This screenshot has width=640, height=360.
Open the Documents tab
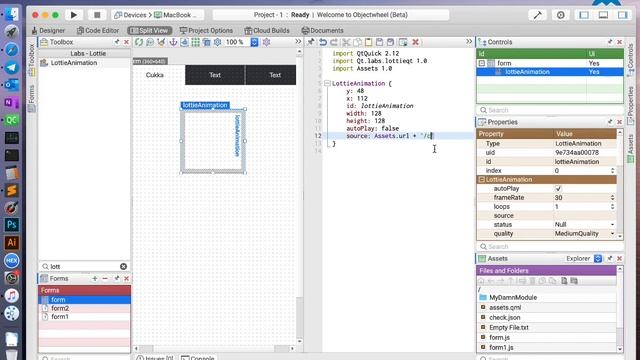point(322,31)
